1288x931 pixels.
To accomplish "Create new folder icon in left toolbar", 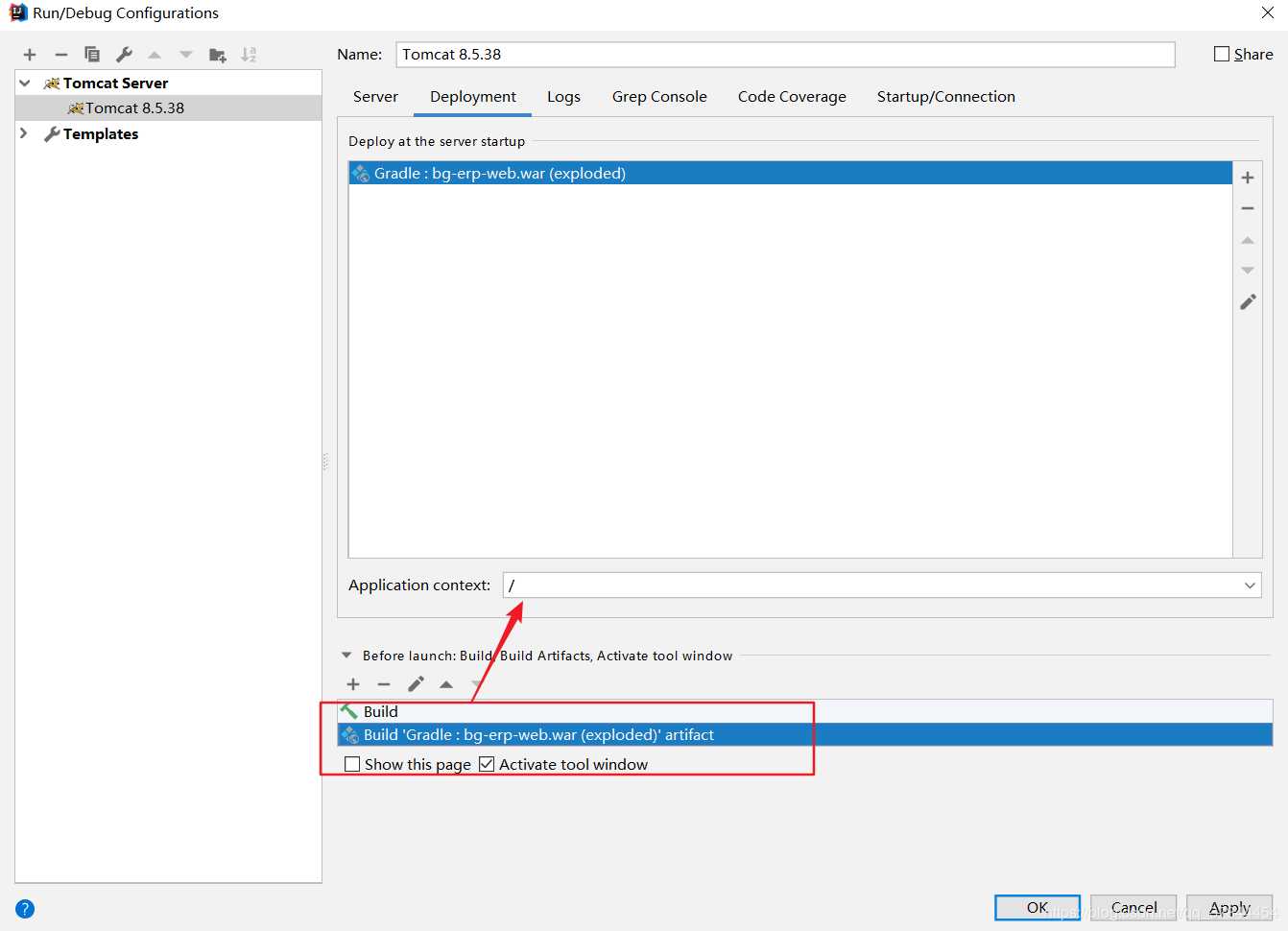I will click(218, 55).
